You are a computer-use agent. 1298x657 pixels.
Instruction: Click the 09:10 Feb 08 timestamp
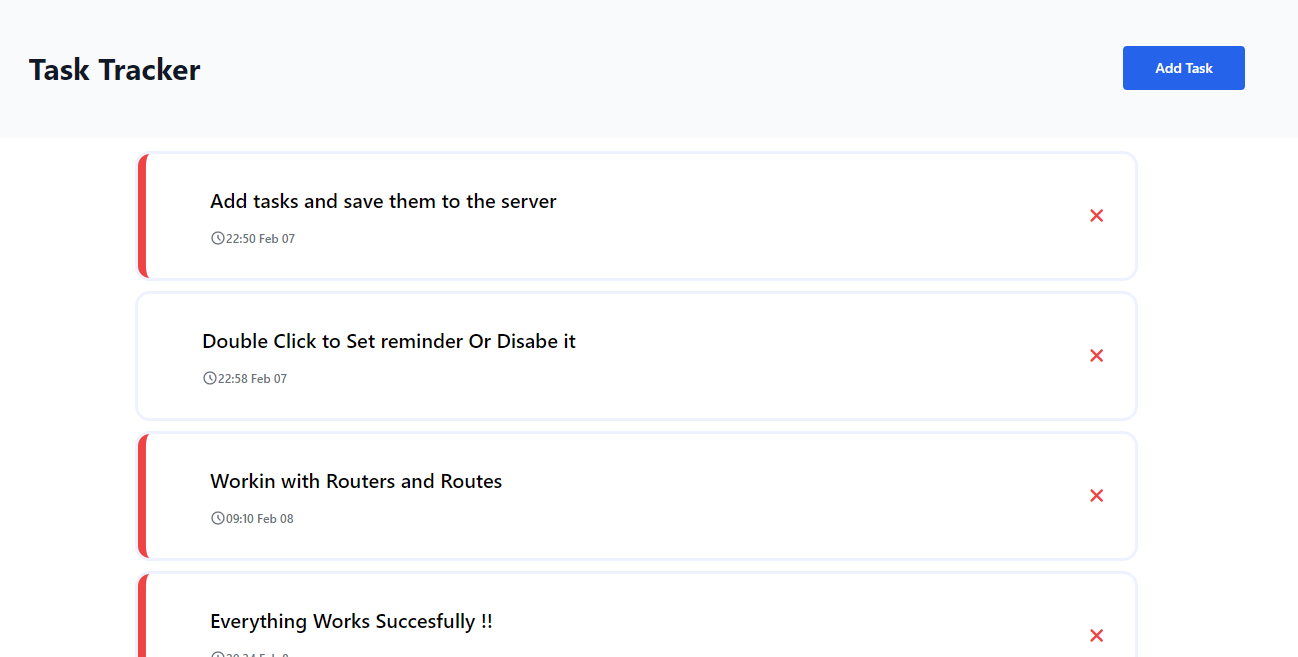point(260,519)
